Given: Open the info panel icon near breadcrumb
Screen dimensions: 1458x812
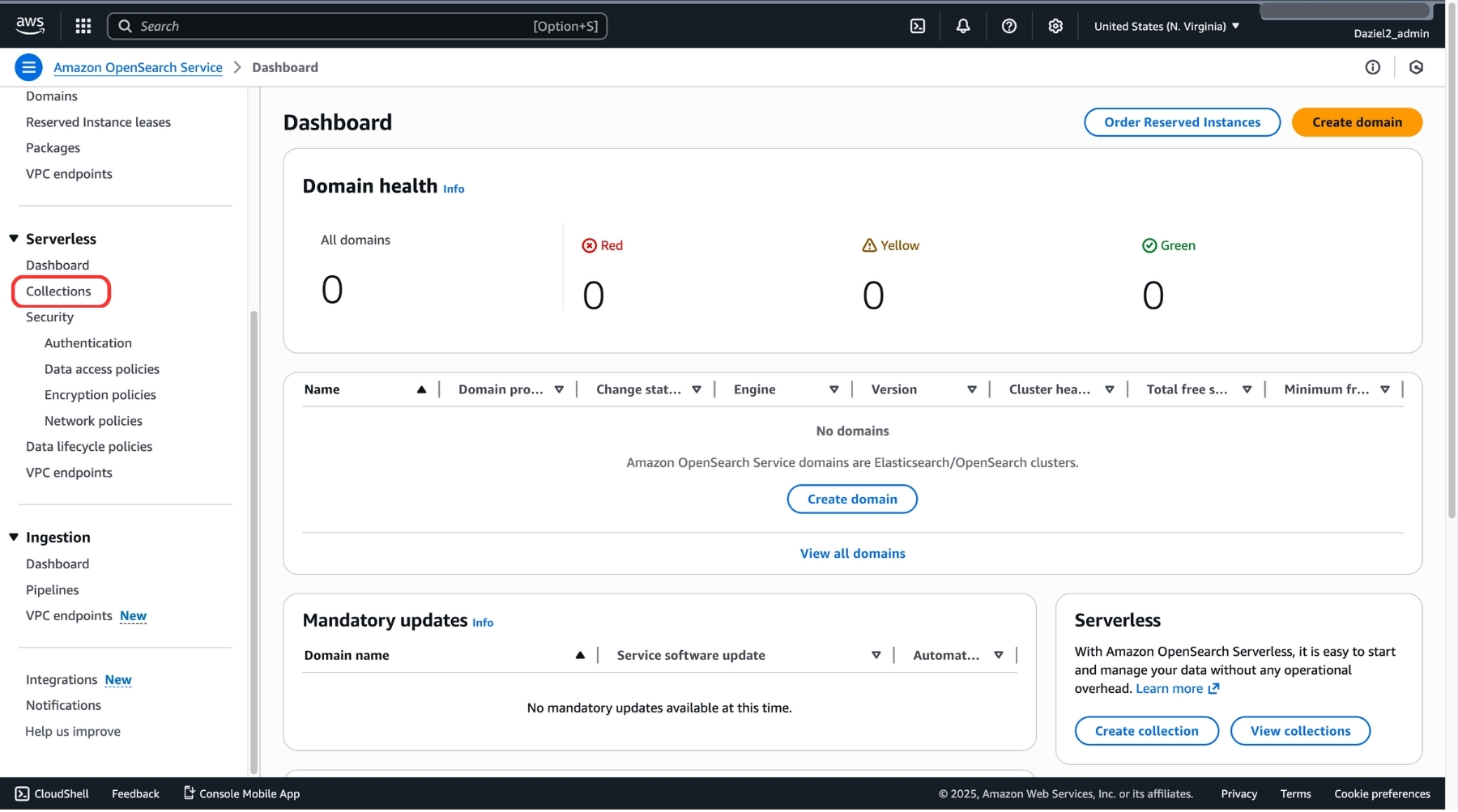Looking at the screenshot, I should (1372, 67).
